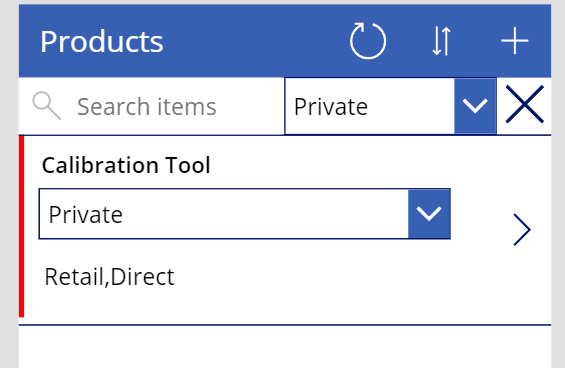Click the magnifying glass search icon
This screenshot has height=368, width=565.
tap(46, 106)
